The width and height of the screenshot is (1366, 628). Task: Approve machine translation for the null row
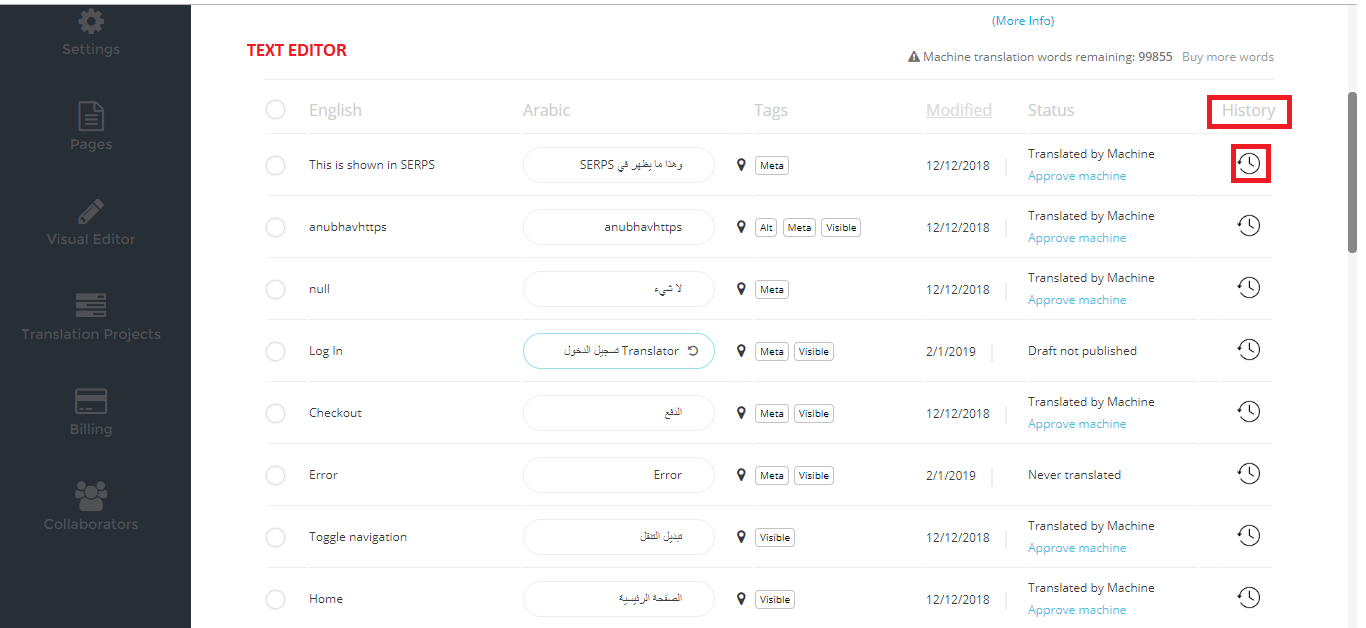coord(1076,300)
